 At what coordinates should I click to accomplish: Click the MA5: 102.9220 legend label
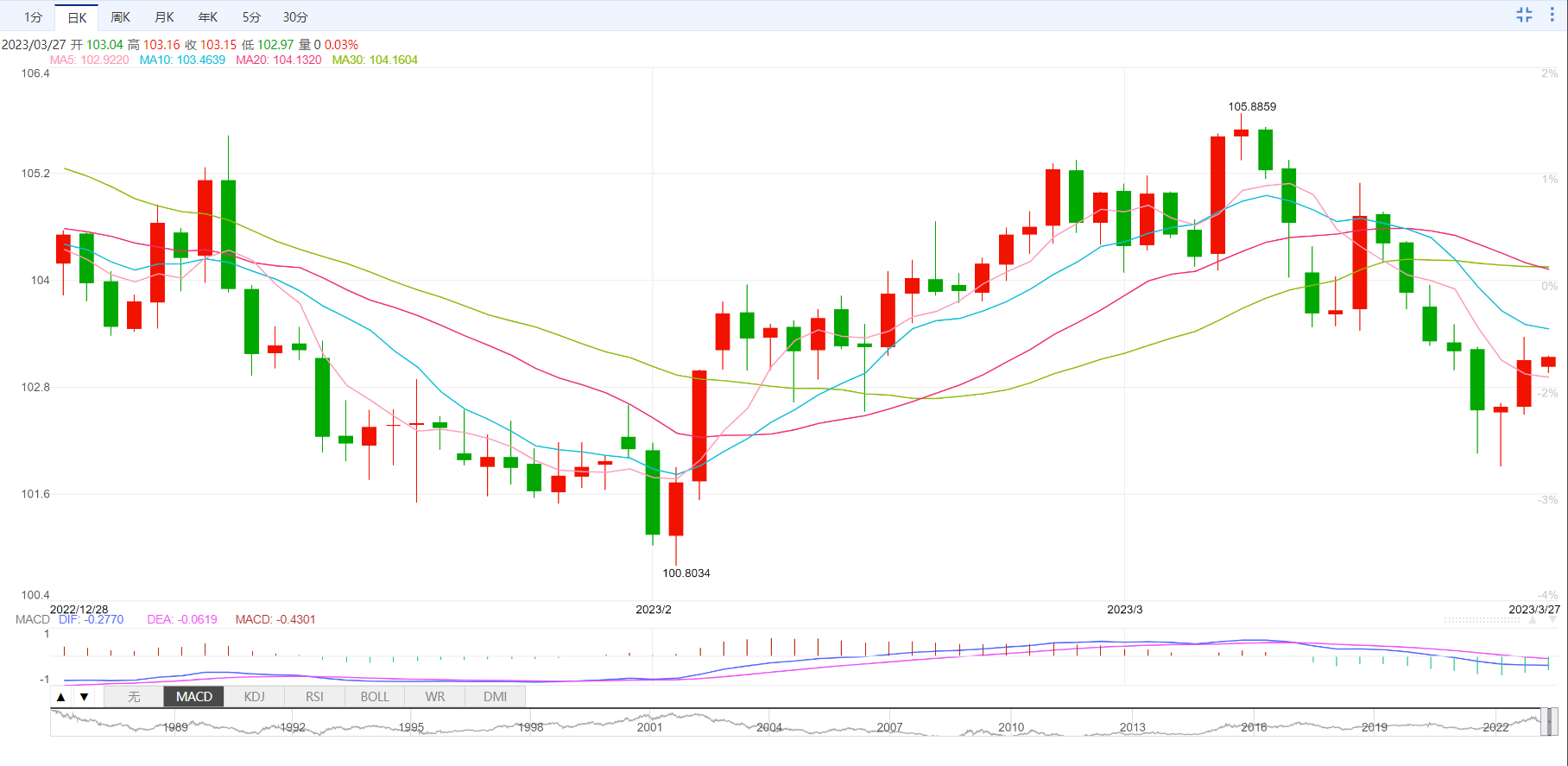pos(89,60)
